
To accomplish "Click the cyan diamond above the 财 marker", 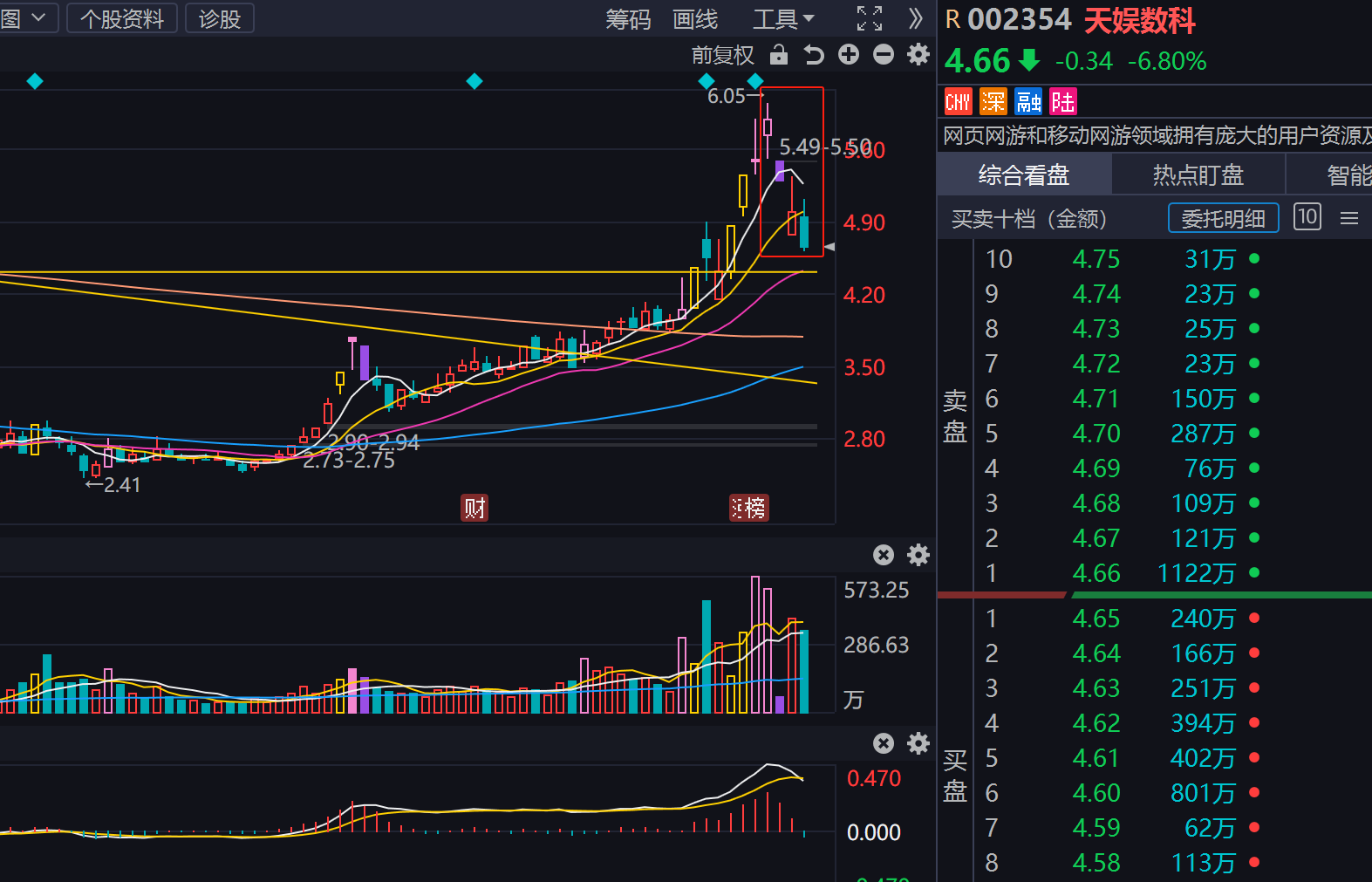I will point(474,81).
